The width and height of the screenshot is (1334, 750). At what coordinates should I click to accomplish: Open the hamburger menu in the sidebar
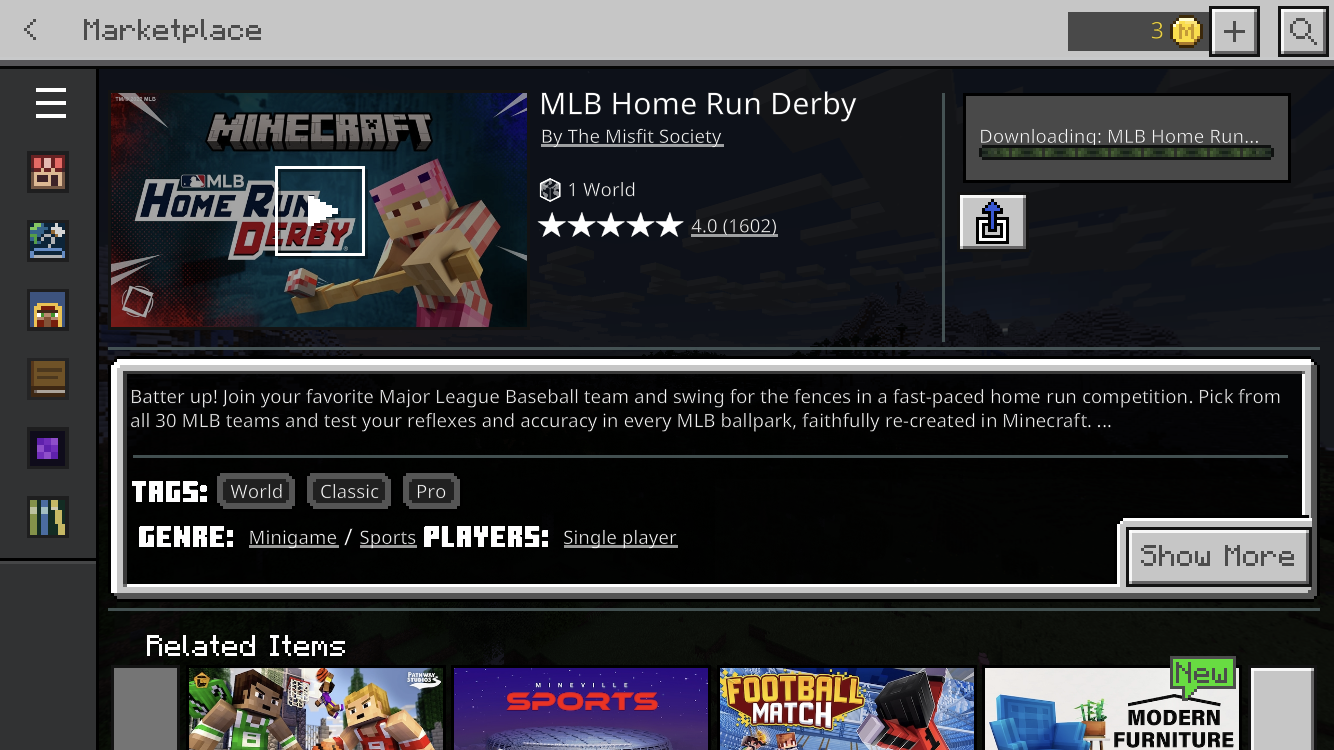pyautogui.click(x=50, y=103)
